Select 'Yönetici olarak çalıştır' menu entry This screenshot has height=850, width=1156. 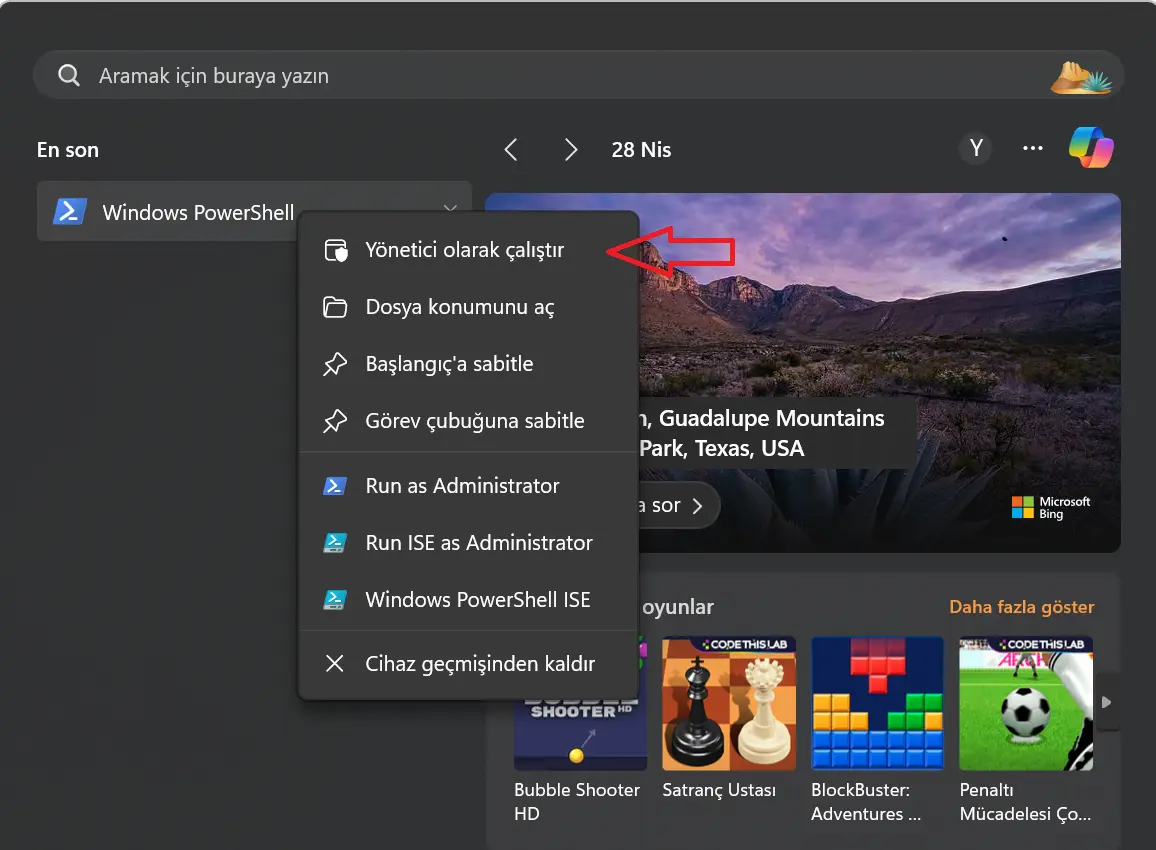pyautogui.click(x=468, y=250)
